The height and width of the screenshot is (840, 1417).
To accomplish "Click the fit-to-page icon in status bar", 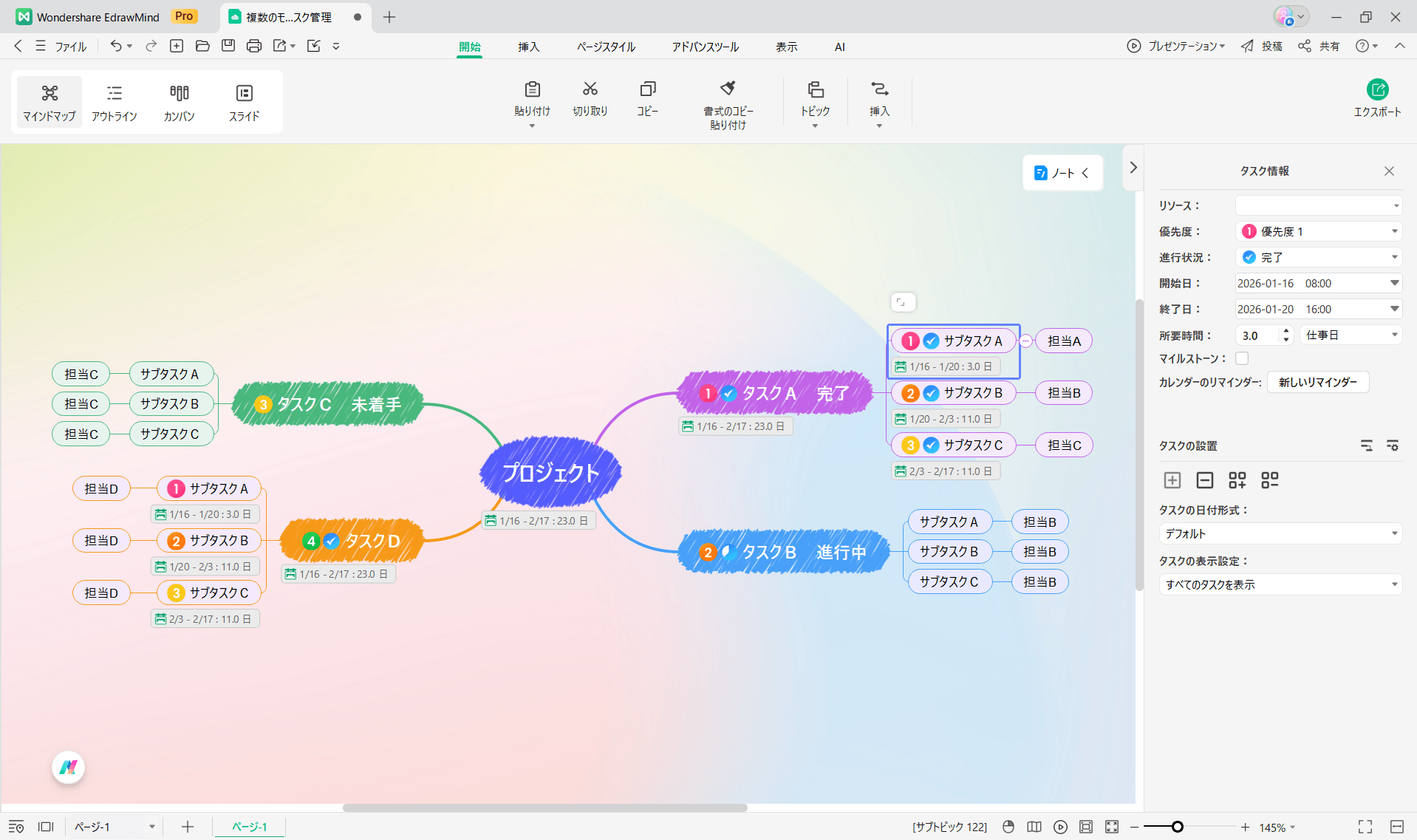I will 1086,827.
